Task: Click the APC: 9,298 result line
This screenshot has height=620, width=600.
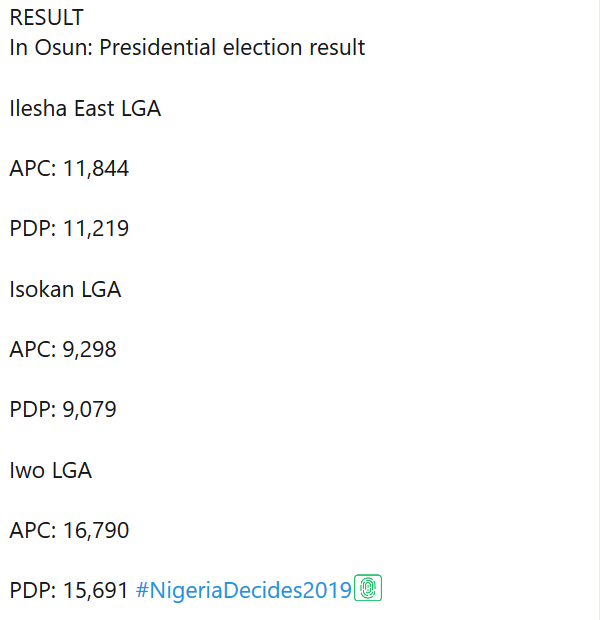Action: 63,350
